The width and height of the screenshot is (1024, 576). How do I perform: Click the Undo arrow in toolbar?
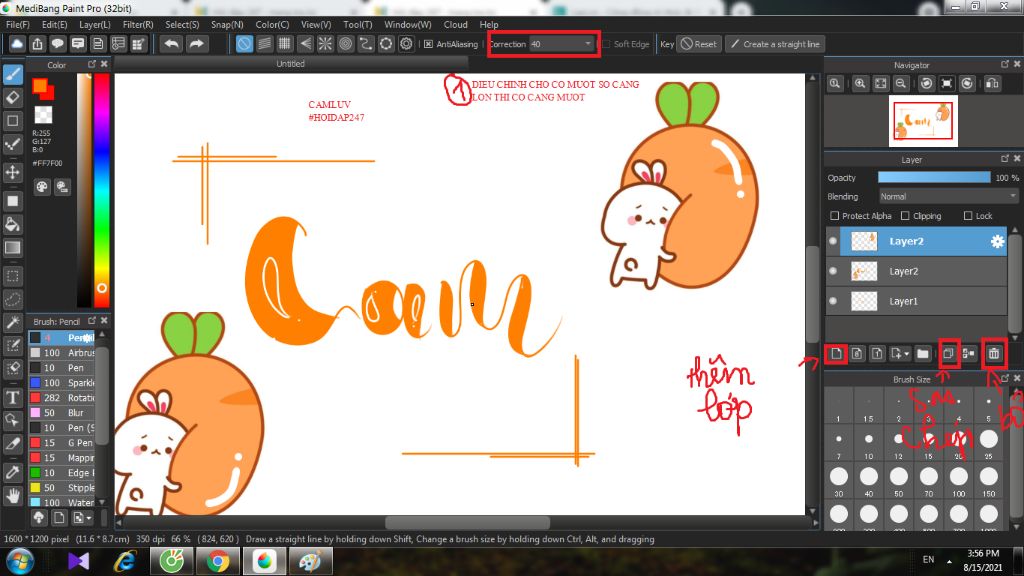pos(172,44)
